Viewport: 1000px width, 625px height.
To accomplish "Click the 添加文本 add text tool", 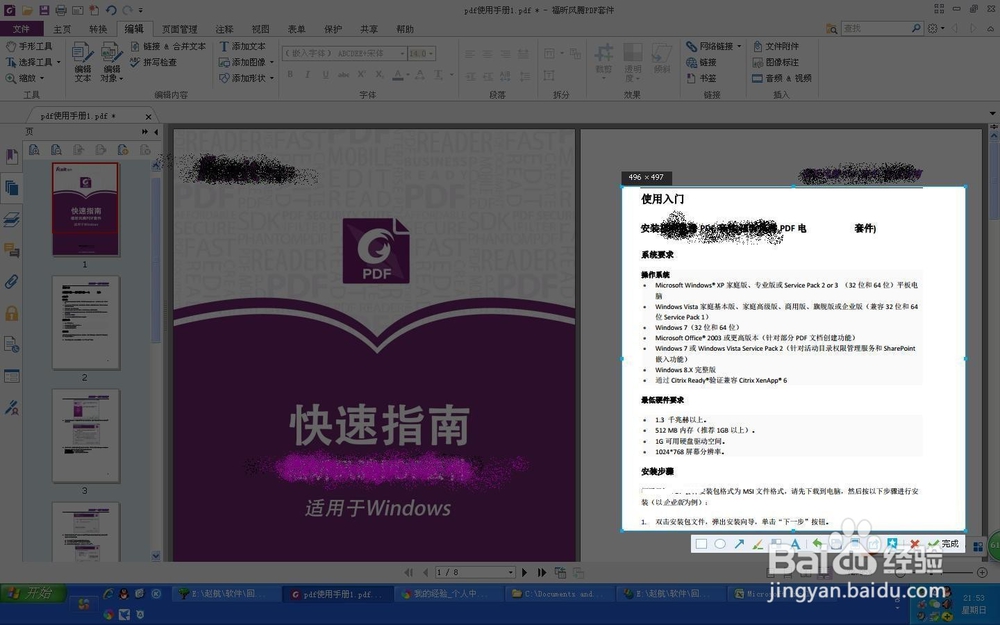I will coord(242,47).
